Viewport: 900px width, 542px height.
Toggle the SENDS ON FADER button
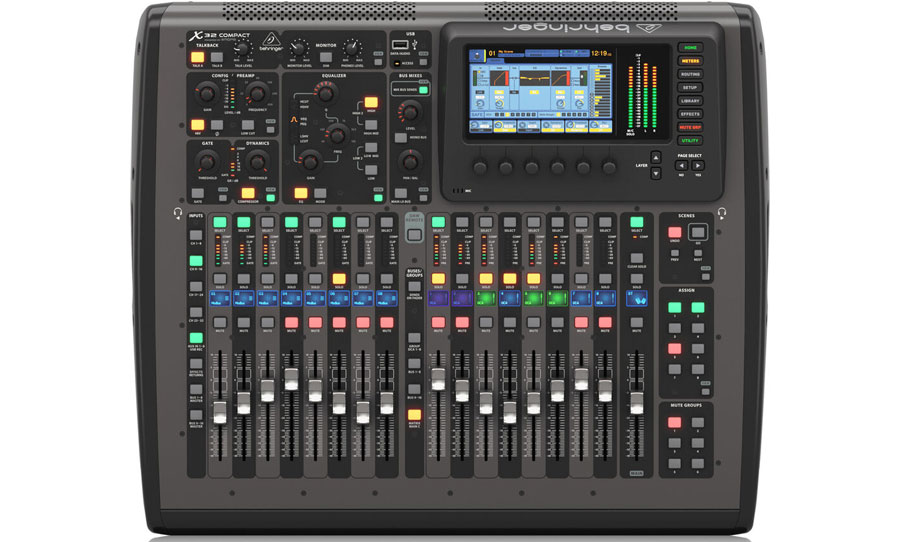[414, 287]
